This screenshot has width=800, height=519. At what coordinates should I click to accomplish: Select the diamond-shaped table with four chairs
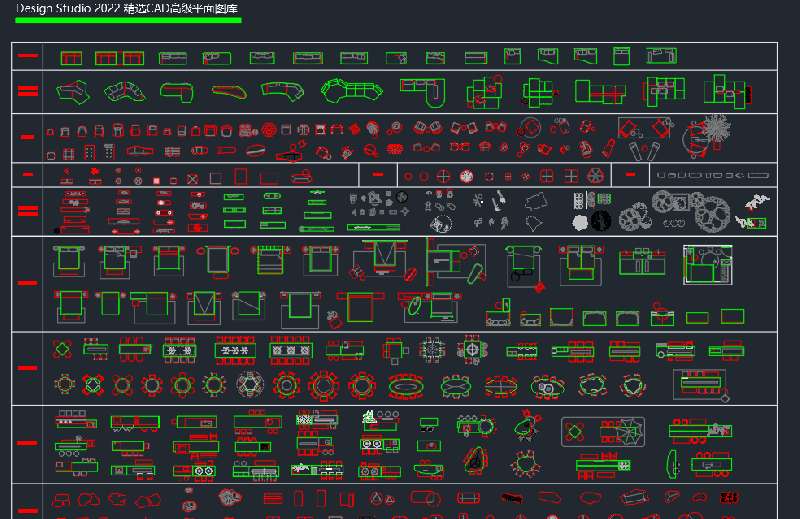(63, 350)
